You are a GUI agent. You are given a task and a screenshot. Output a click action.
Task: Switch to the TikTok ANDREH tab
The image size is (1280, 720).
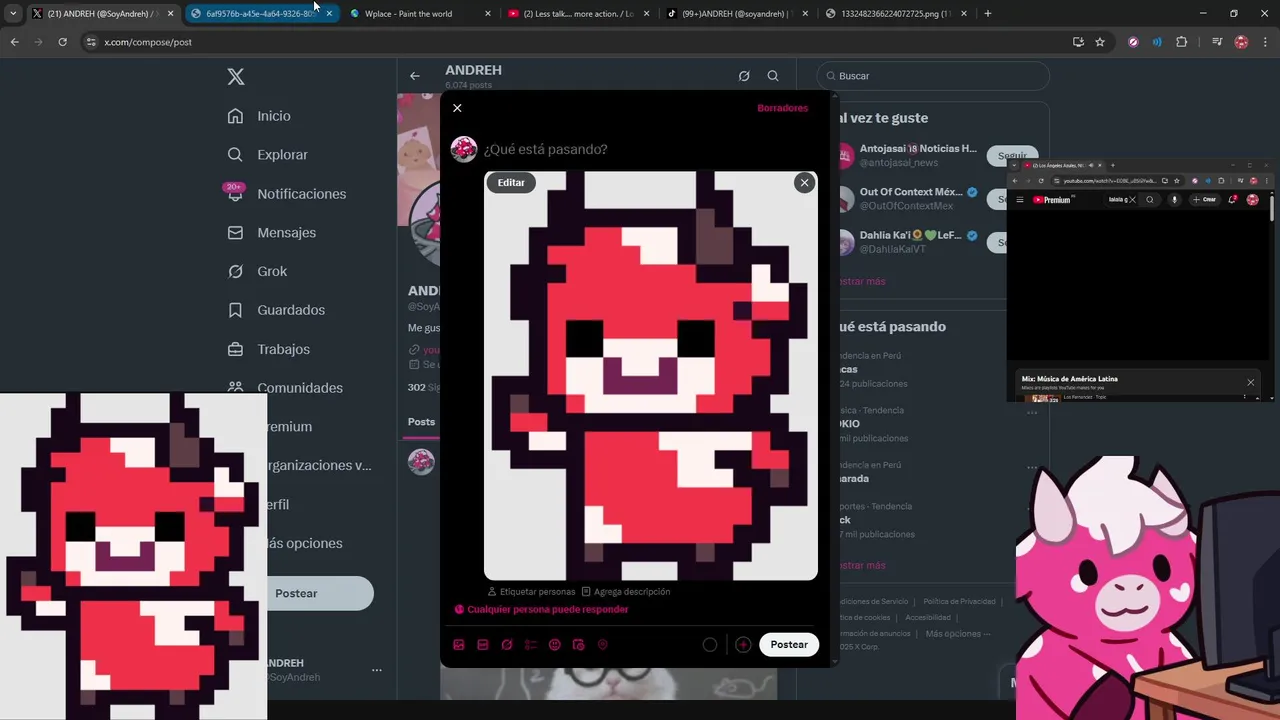click(735, 14)
